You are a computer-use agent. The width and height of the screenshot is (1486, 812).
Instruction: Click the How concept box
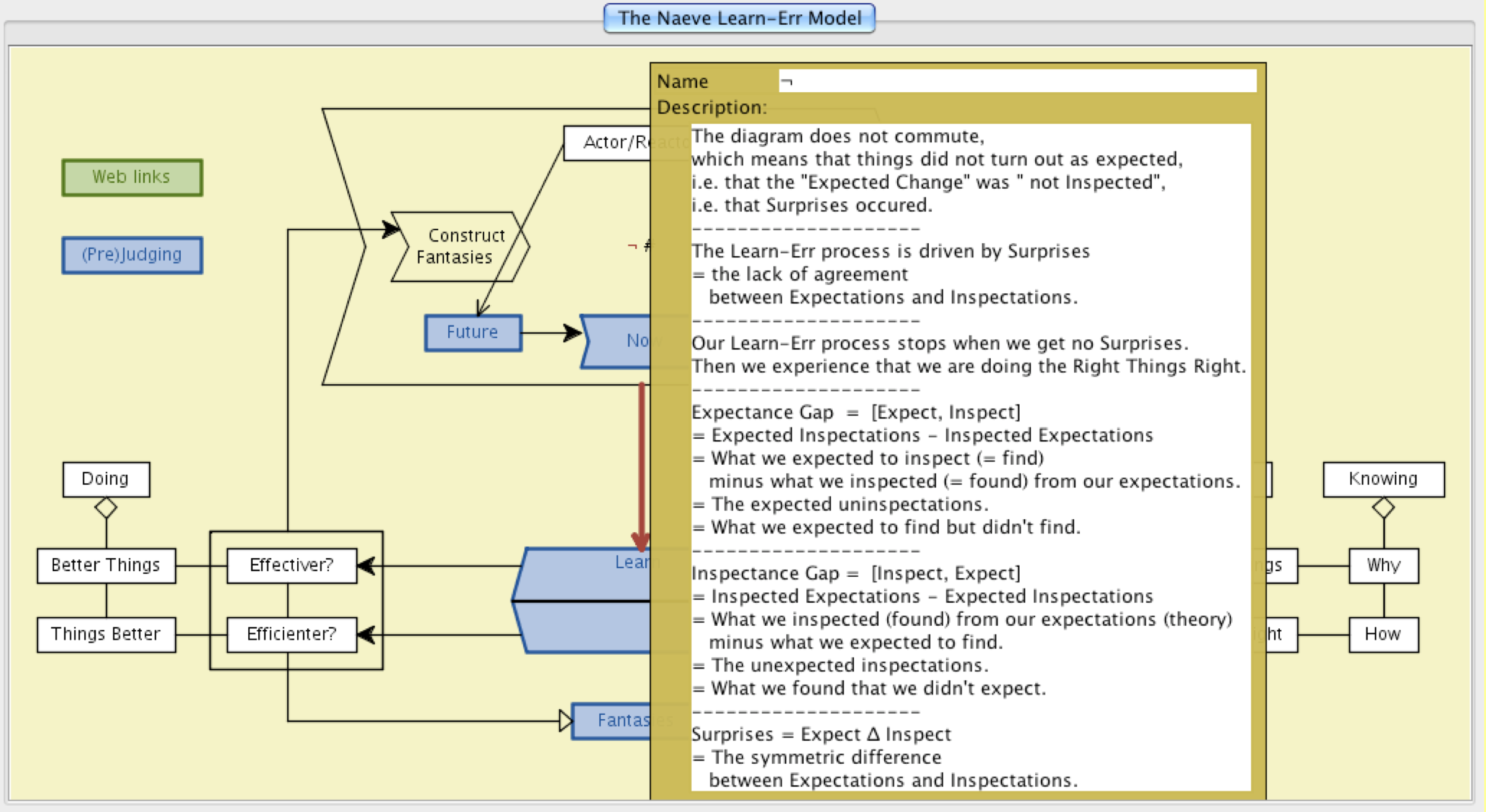(x=1383, y=634)
